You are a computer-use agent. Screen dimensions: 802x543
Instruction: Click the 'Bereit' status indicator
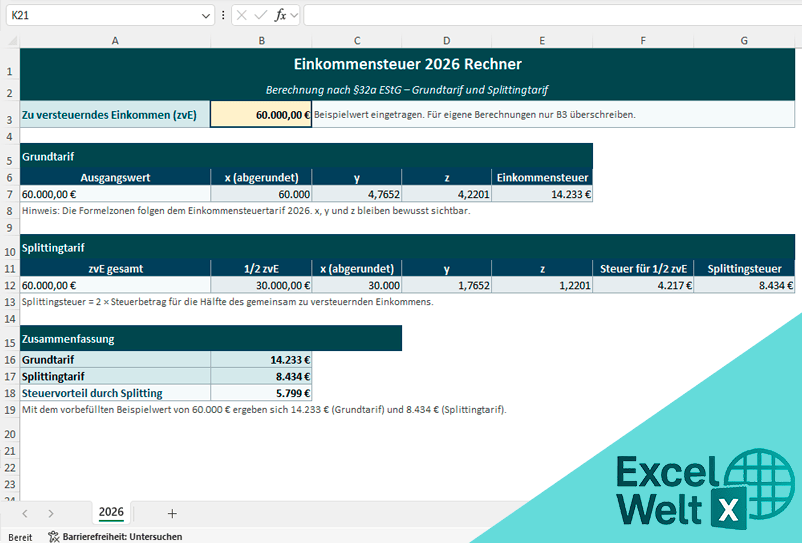point(20,537)
